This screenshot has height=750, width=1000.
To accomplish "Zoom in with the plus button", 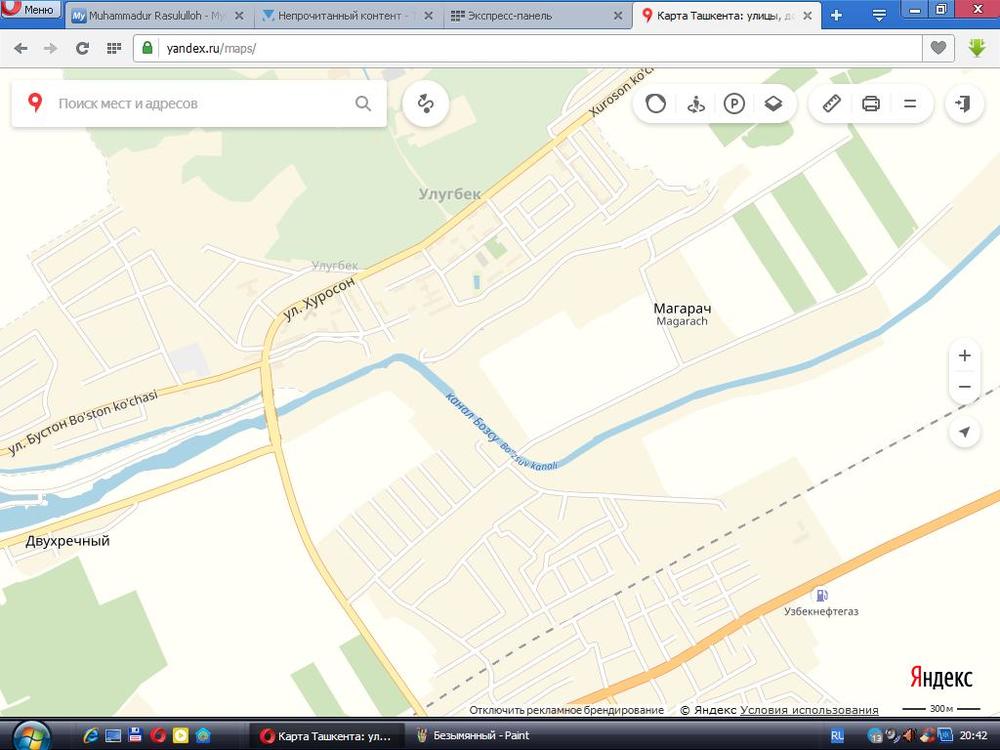I will [964, 356].
